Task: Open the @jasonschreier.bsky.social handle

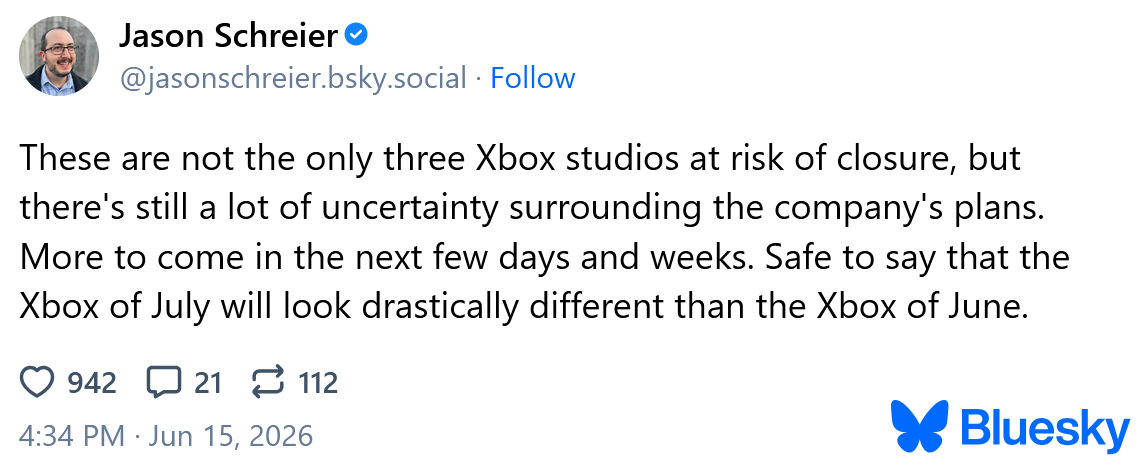Action: tap(293, 78)
